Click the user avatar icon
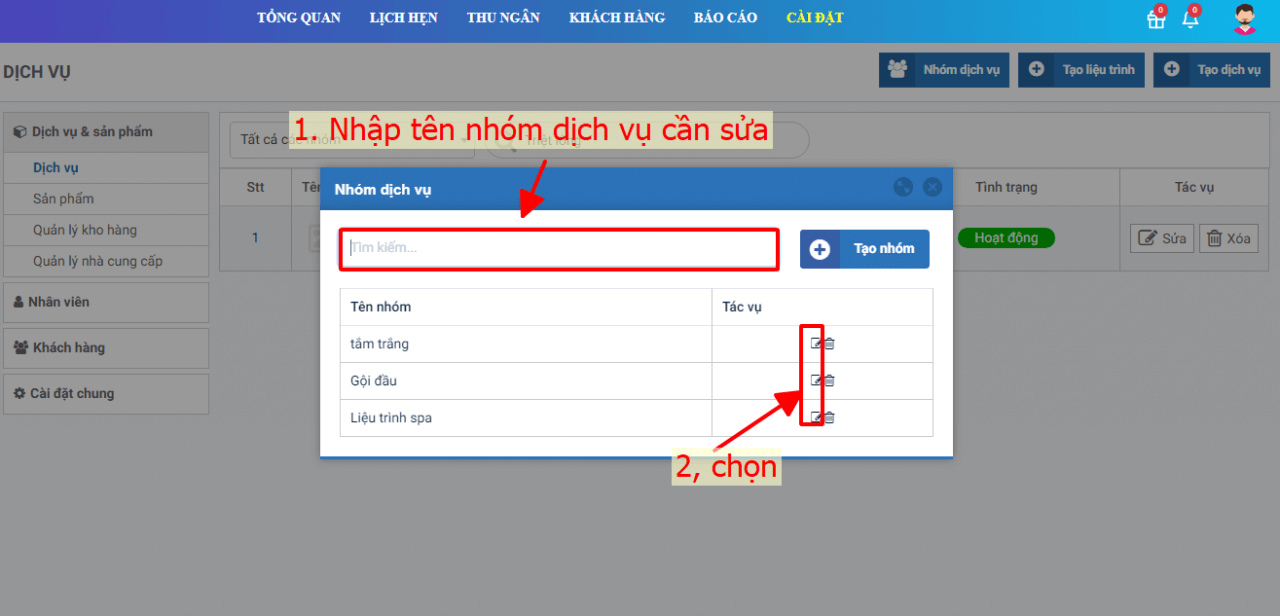The width and height of the screenshot is (1280, 616). [1244, 19]
